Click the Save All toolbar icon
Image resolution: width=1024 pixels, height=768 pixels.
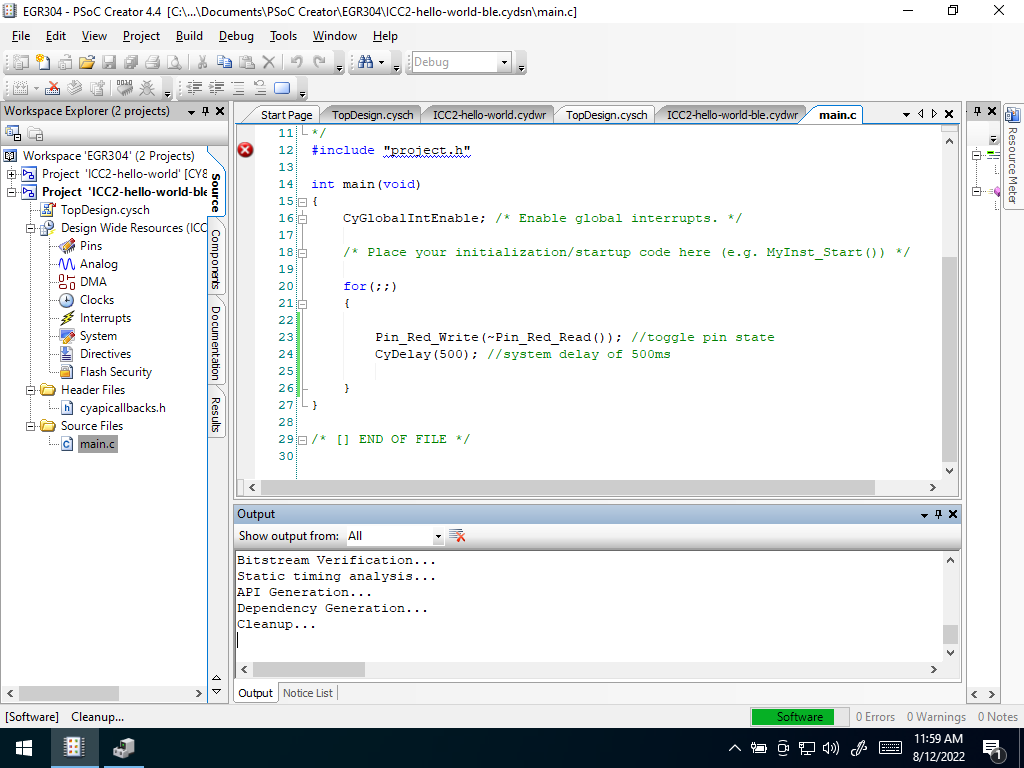click(x=131, y=62)
